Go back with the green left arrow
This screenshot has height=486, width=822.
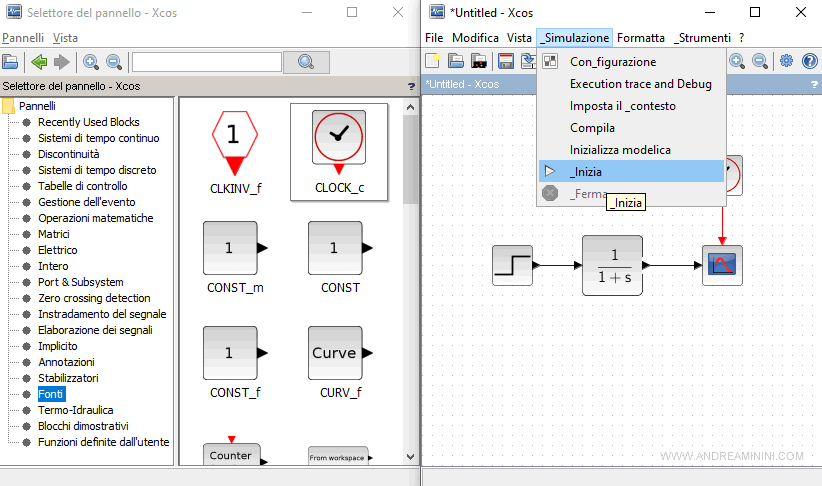click(x=39, y=62)
